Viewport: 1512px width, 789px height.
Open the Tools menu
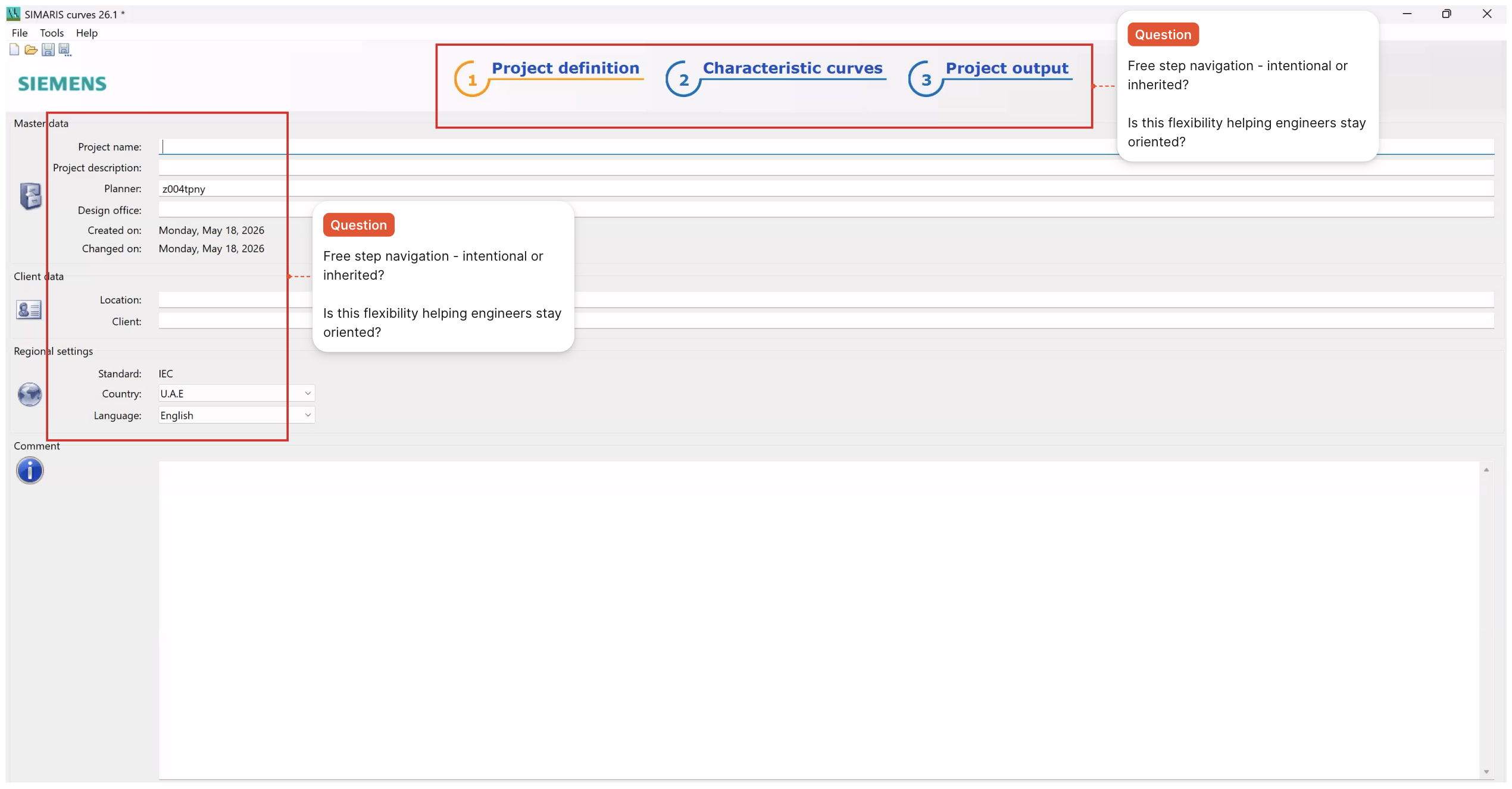(x=52, y=33)
